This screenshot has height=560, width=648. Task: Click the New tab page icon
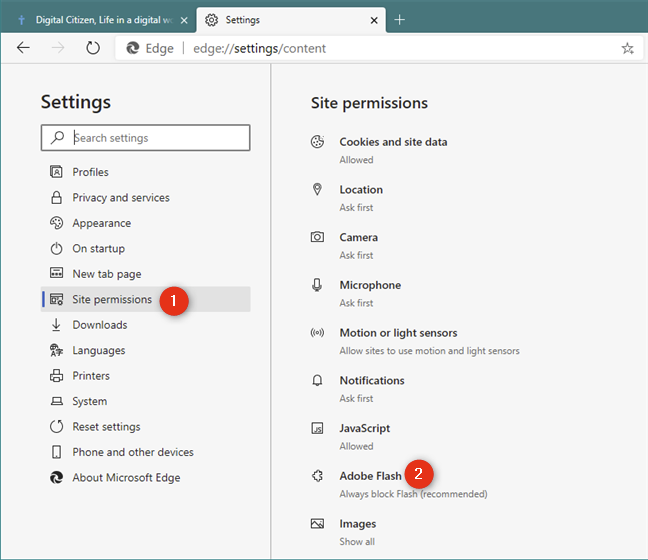pyautogui.click(x=56, y=273)
